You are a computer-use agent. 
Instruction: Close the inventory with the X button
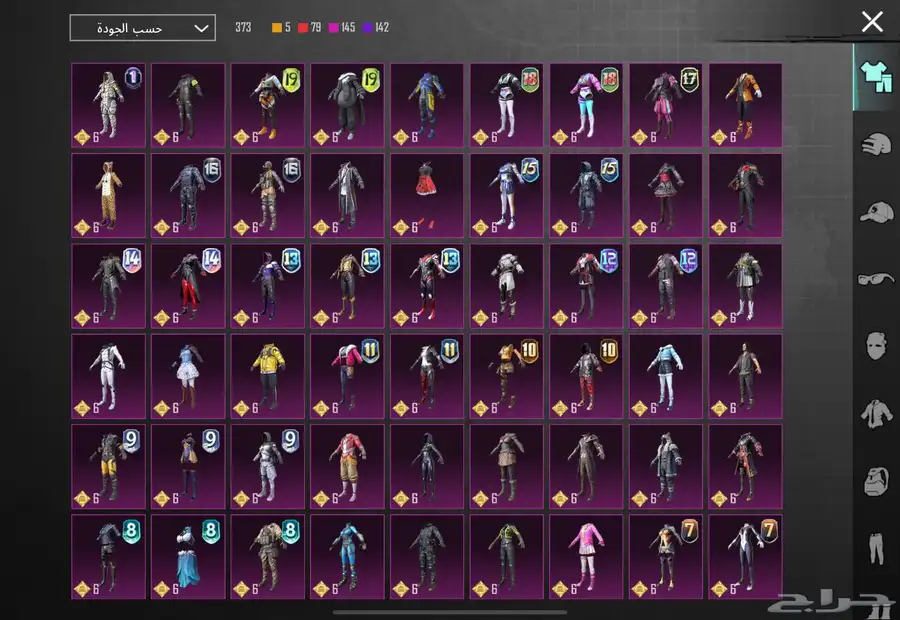click(872, 22)
